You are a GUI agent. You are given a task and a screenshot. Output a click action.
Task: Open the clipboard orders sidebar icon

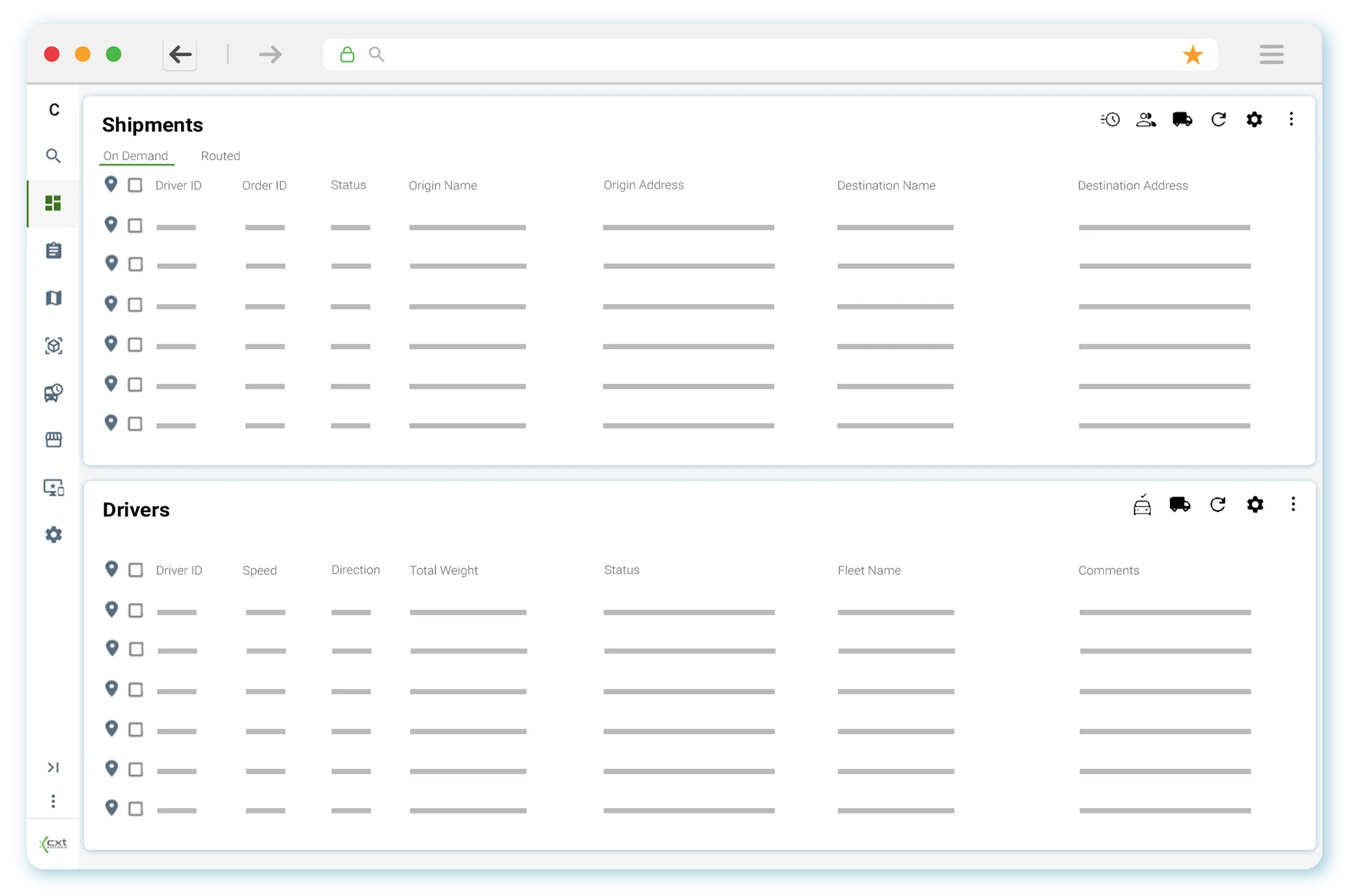[x=53, y=251]
